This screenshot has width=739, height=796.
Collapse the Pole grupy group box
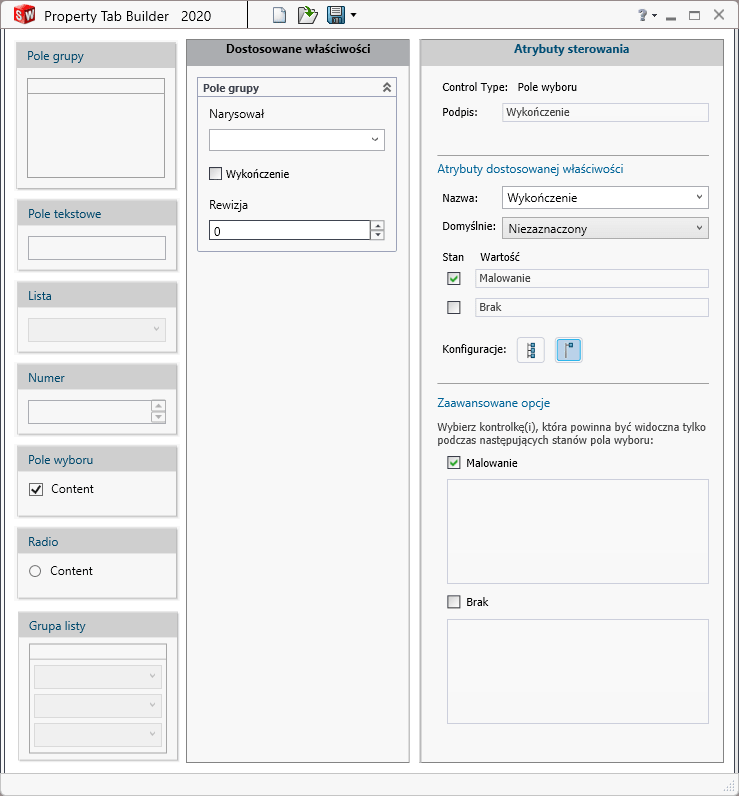pos(387,87)
